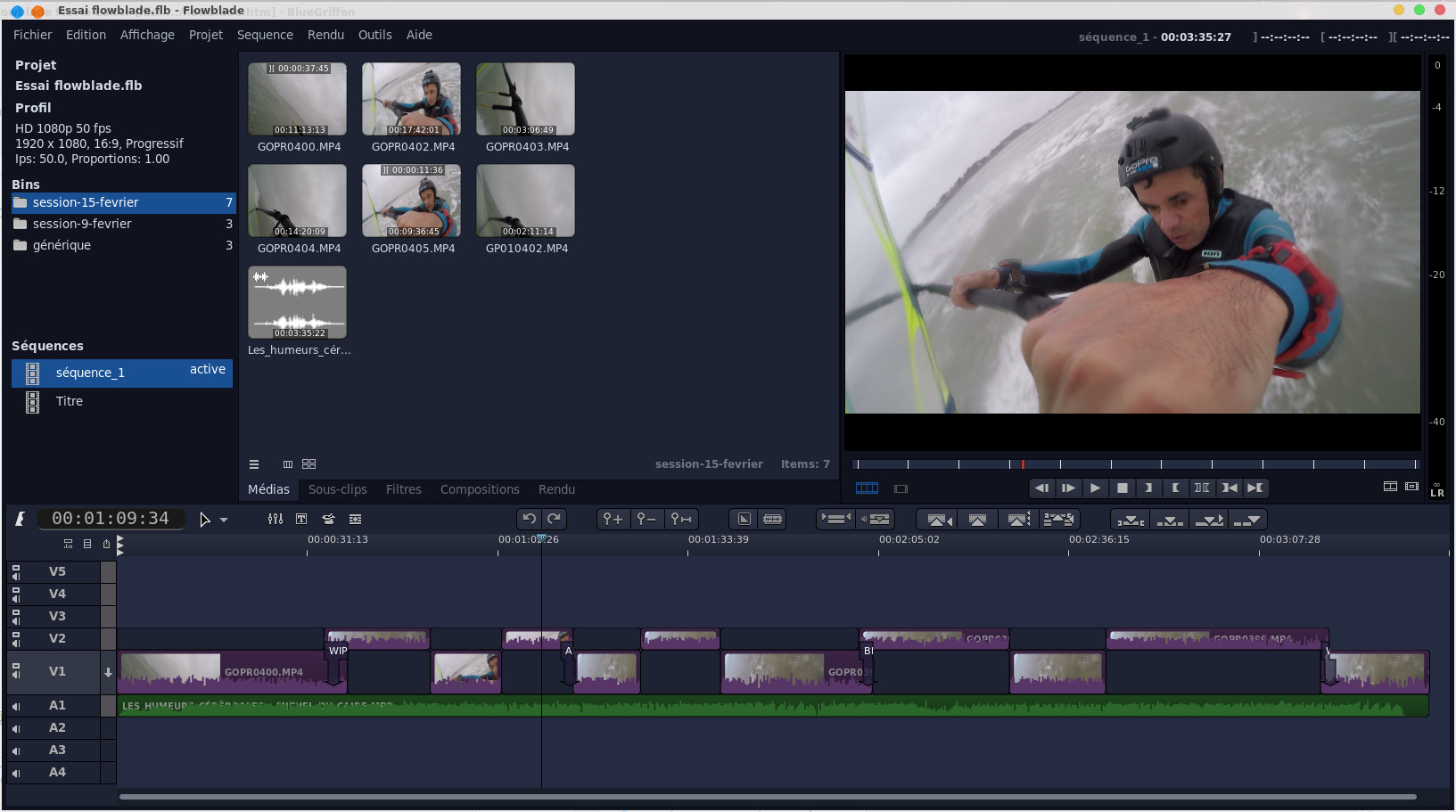Switch to the Filtres tab
The image size is (1456, 812).
click(x=403, y=489)
